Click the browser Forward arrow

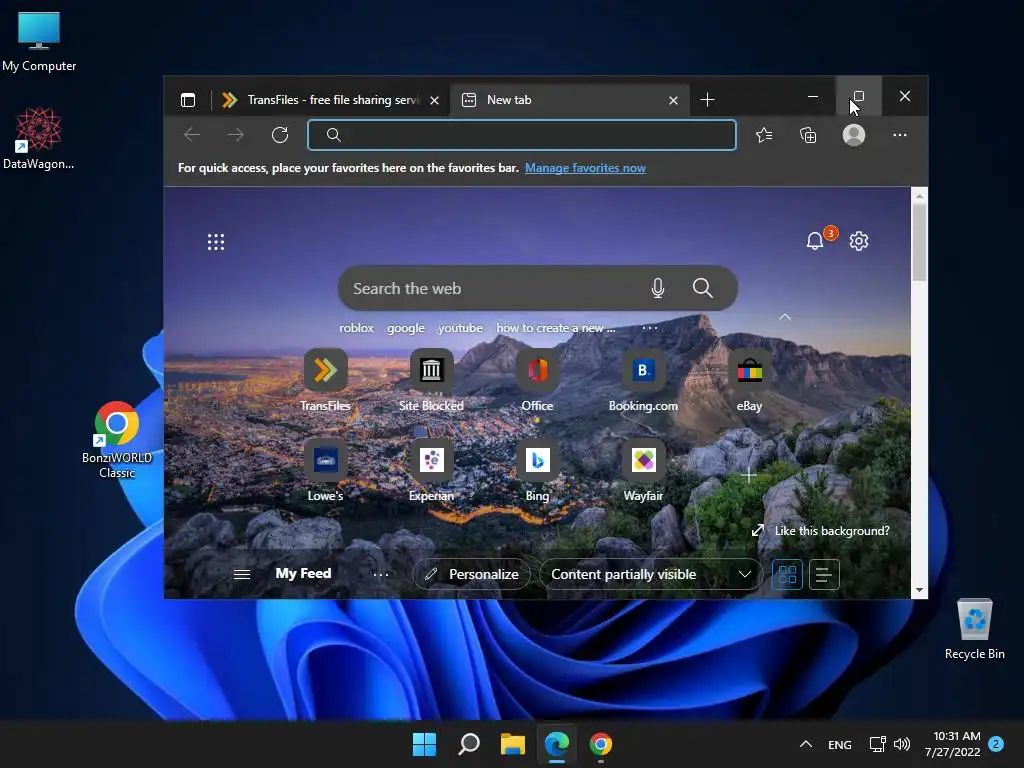[x=236, y=135]
